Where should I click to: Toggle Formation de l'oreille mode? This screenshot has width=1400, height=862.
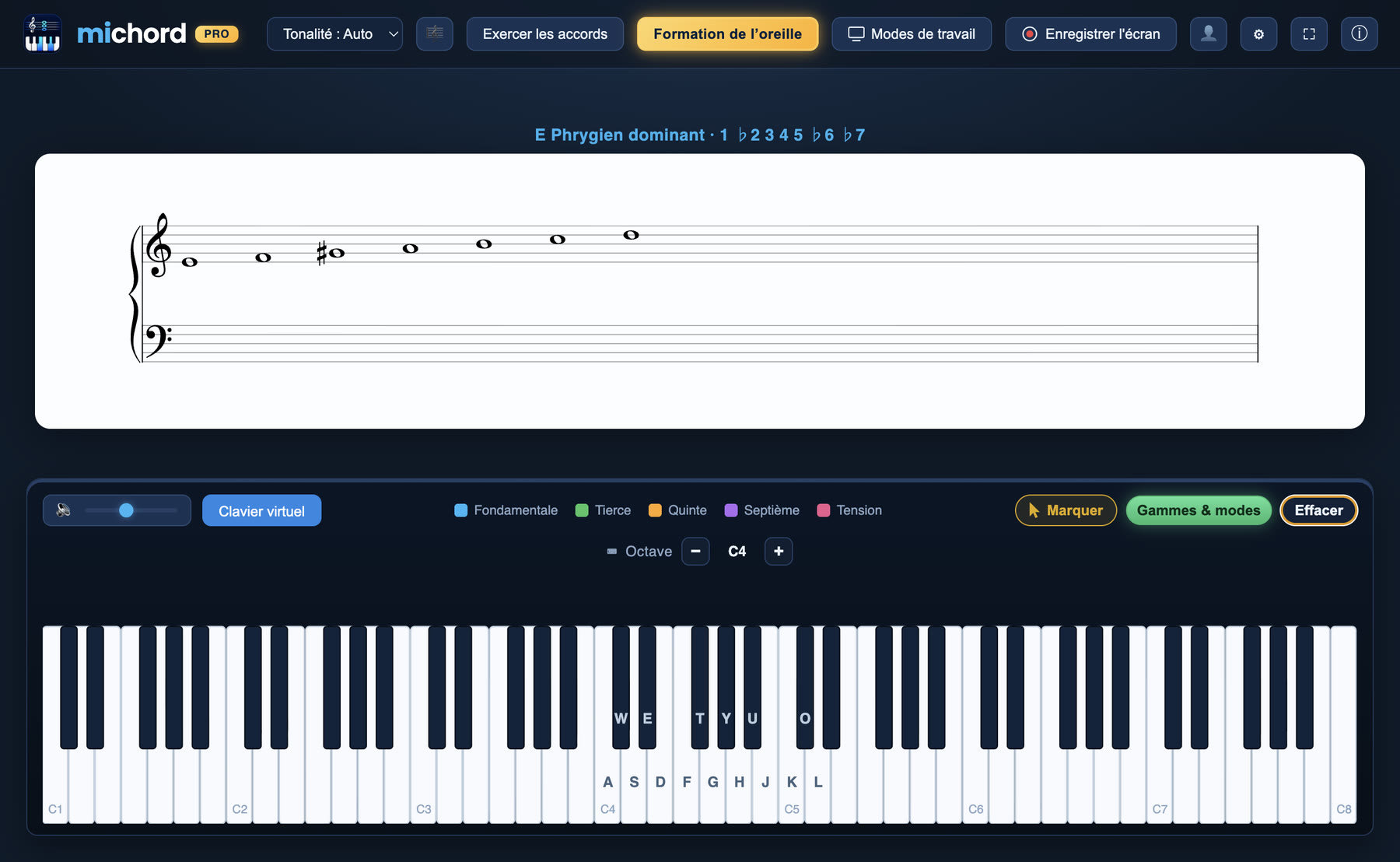(x=727, y=33)
